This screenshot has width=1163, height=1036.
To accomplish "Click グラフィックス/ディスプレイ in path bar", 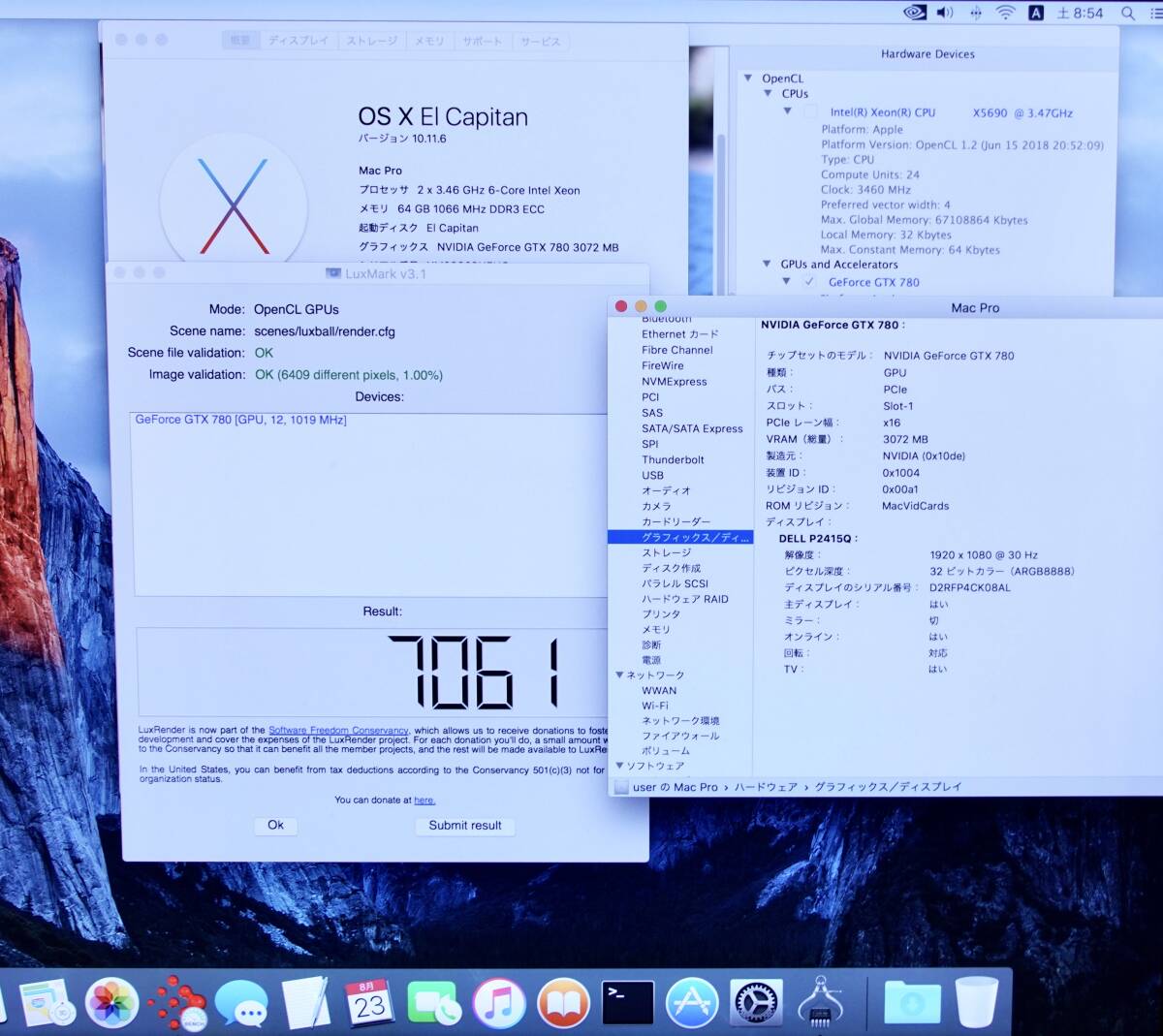I will (x=888, y=787).
